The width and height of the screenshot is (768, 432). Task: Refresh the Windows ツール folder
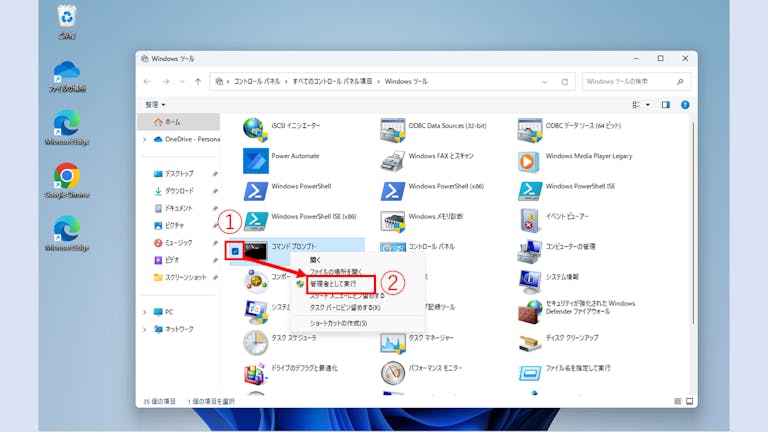coord(564,82)
